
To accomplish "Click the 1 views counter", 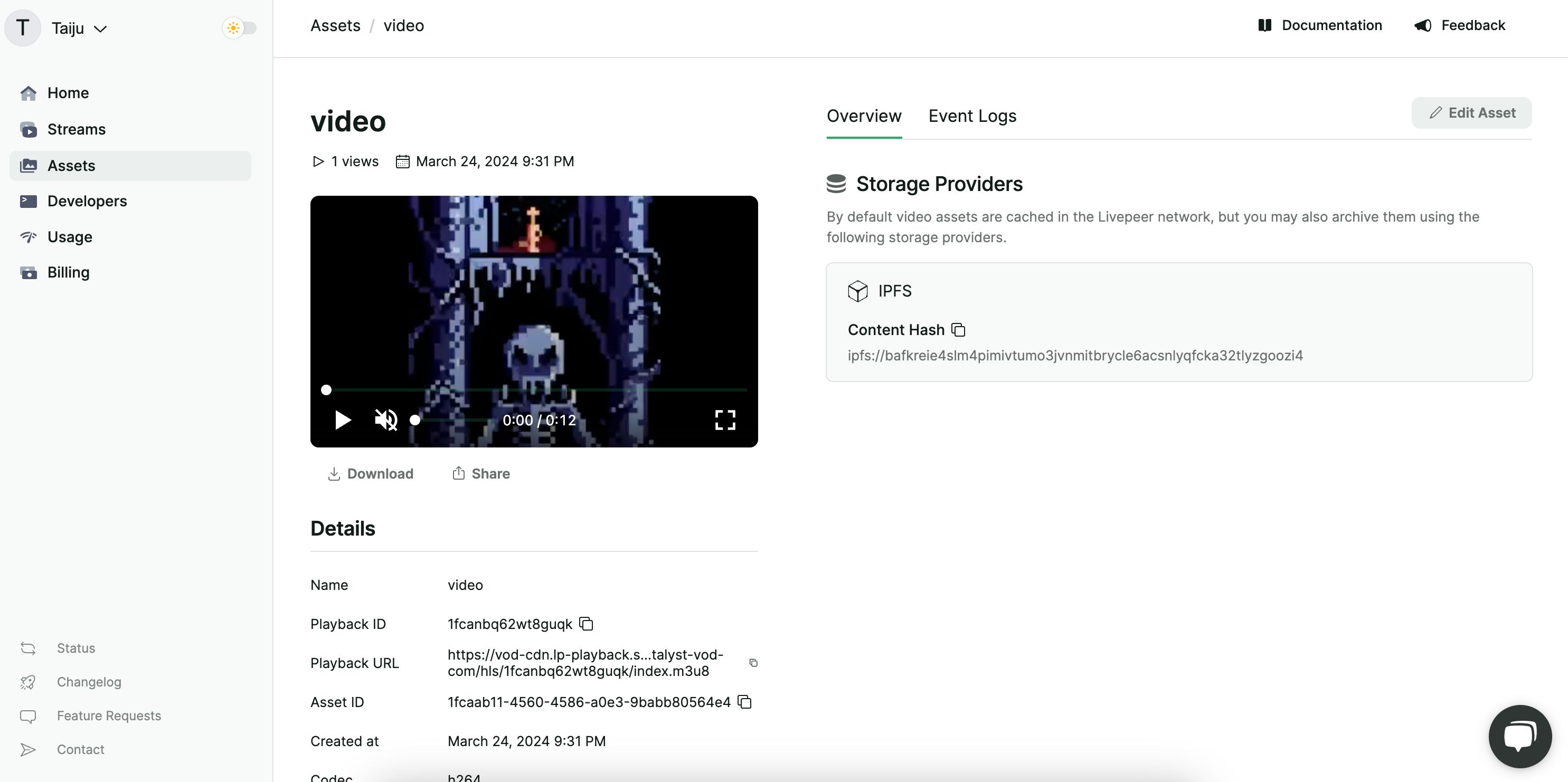I will pyautogui.click(x=345, y=161).
